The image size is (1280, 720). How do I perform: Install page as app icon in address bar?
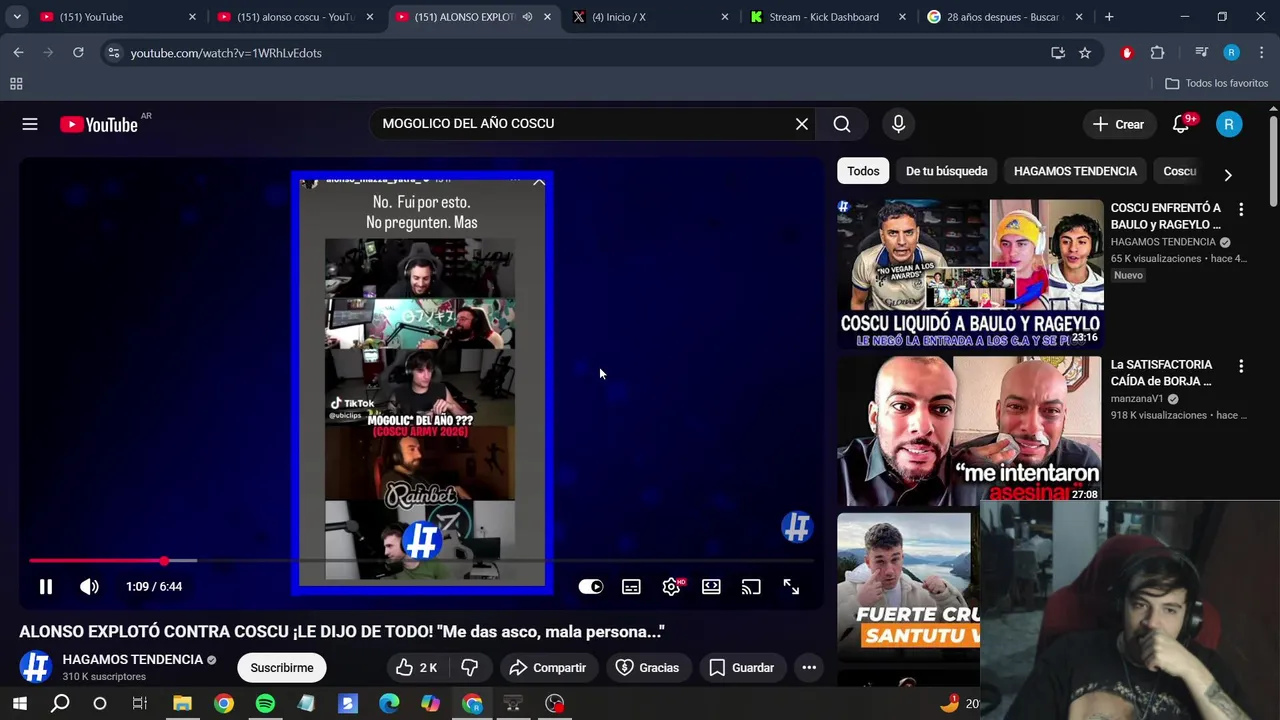coord(1058,53)
